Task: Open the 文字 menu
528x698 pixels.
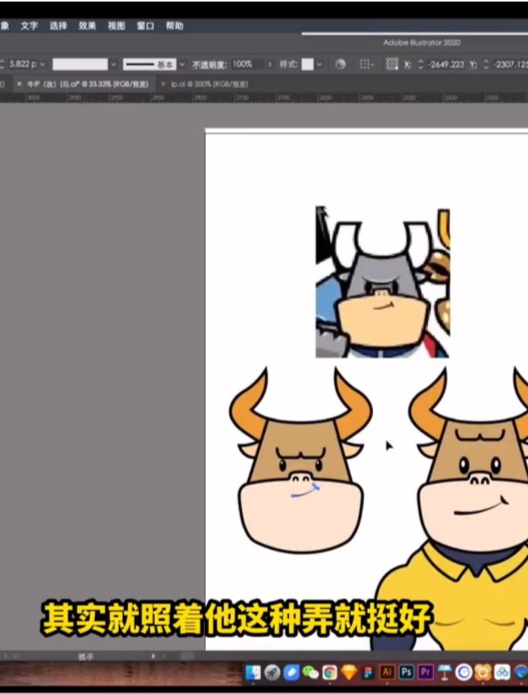Action: pos(29,26)
